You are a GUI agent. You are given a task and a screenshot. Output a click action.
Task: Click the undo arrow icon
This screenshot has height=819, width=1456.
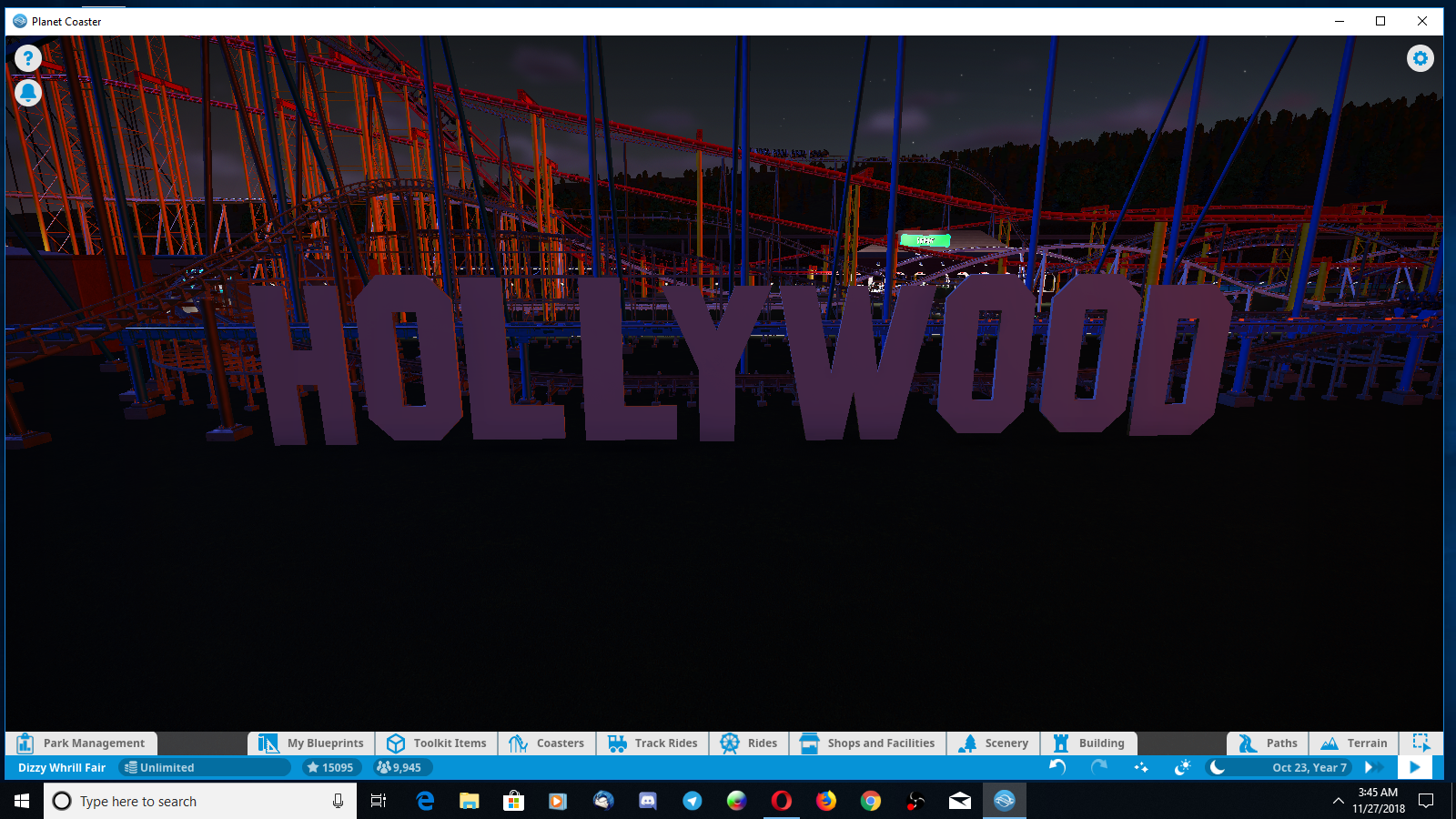pos(1057,767)
